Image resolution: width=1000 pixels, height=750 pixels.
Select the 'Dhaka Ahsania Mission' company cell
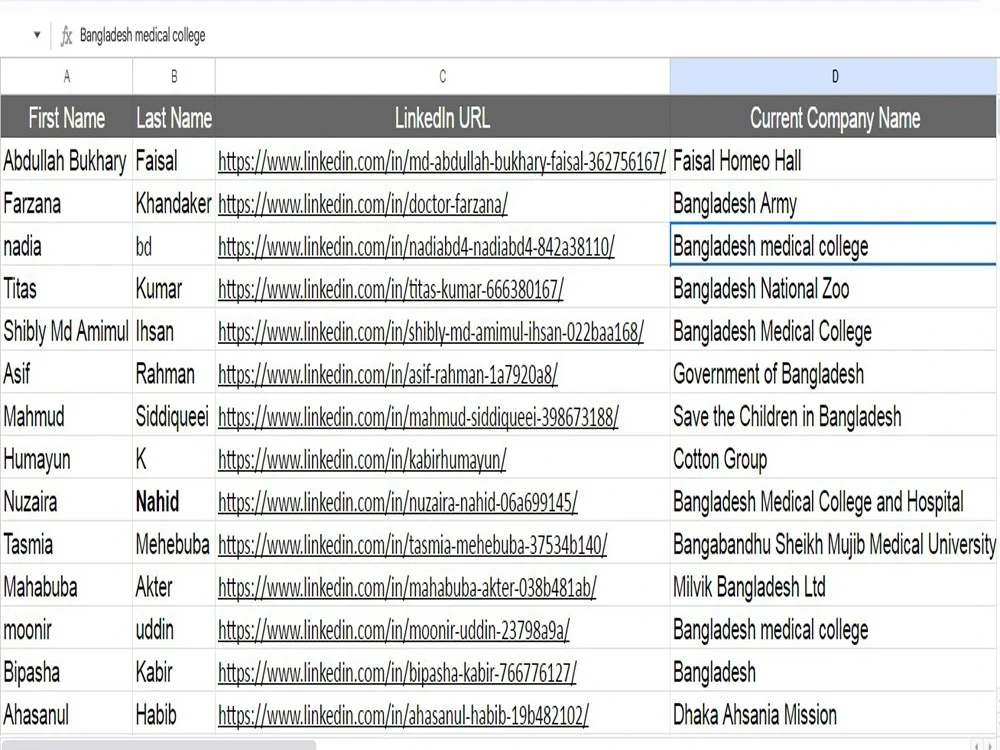(833, 715)
